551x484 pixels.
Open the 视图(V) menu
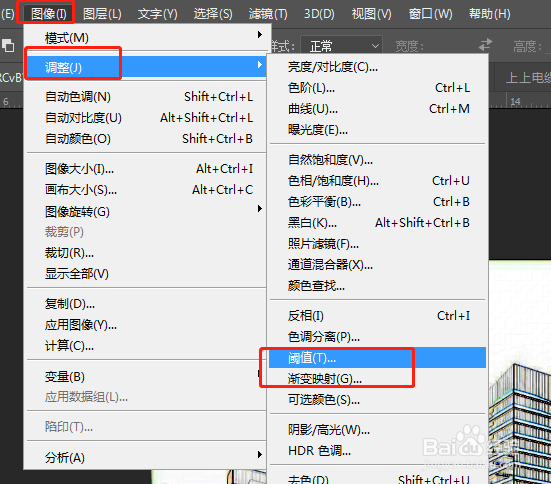click(371, 14)
